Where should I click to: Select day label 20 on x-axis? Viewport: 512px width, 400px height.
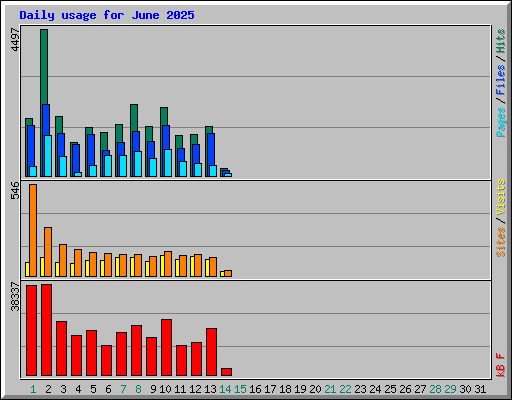(315, 389)
